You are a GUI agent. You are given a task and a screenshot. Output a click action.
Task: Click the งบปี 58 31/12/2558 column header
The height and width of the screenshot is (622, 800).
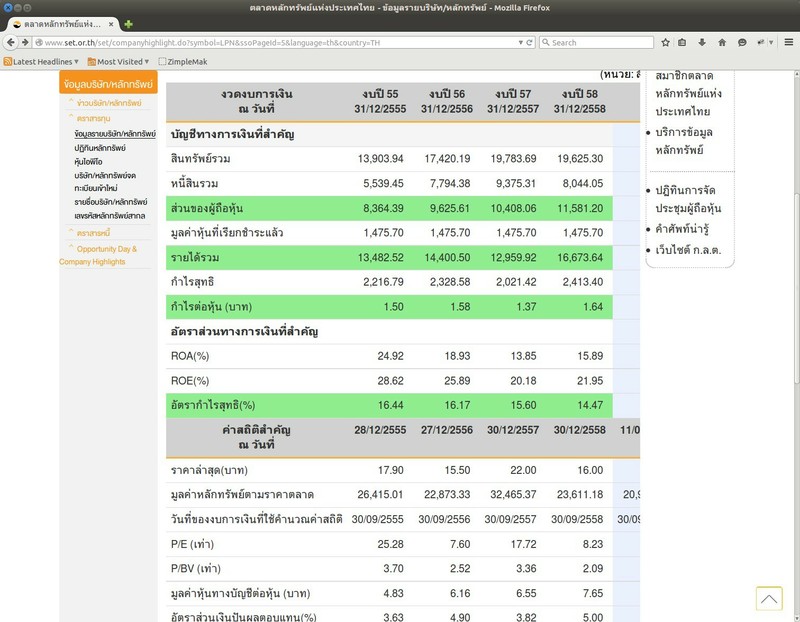(x=580, y=101)
